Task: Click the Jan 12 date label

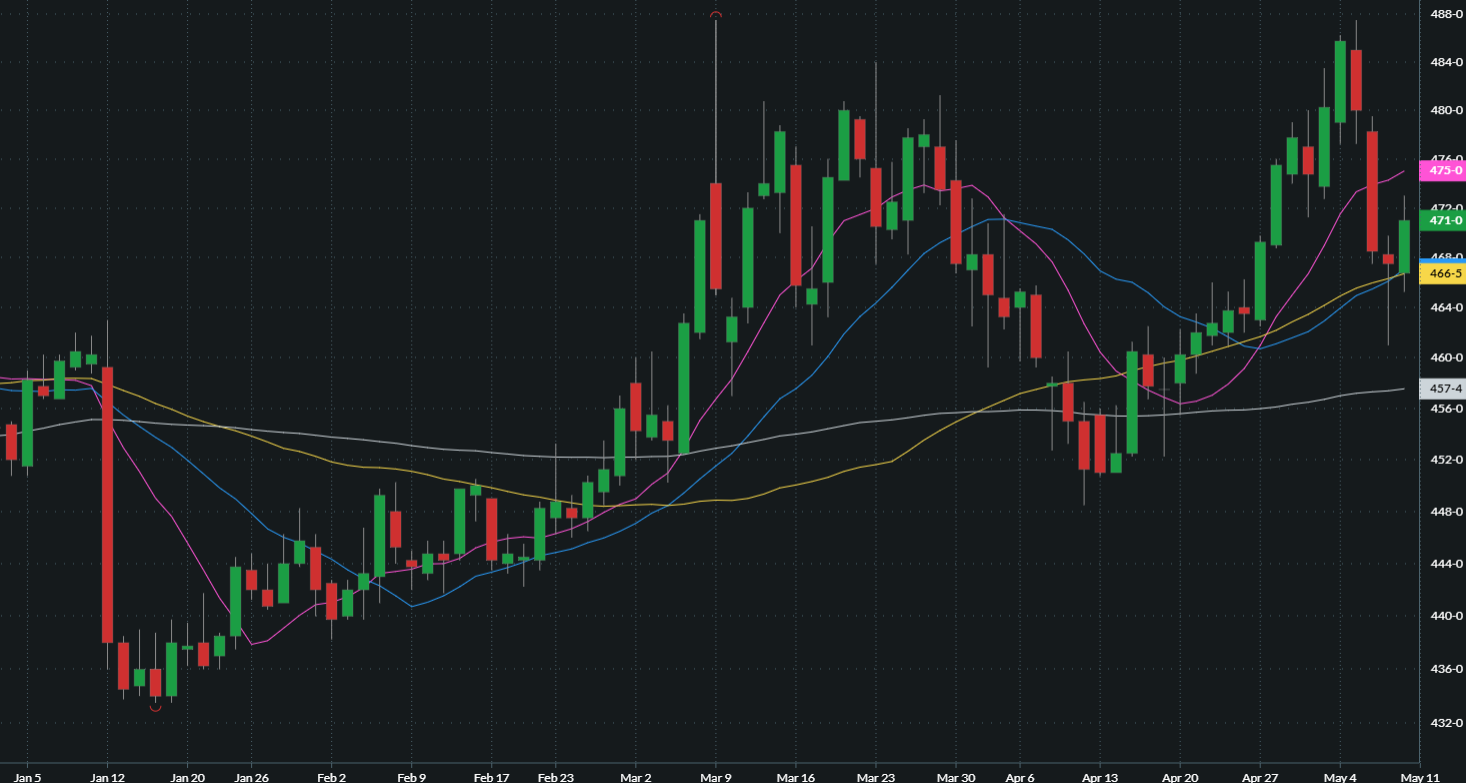Action: click(107, 777)
